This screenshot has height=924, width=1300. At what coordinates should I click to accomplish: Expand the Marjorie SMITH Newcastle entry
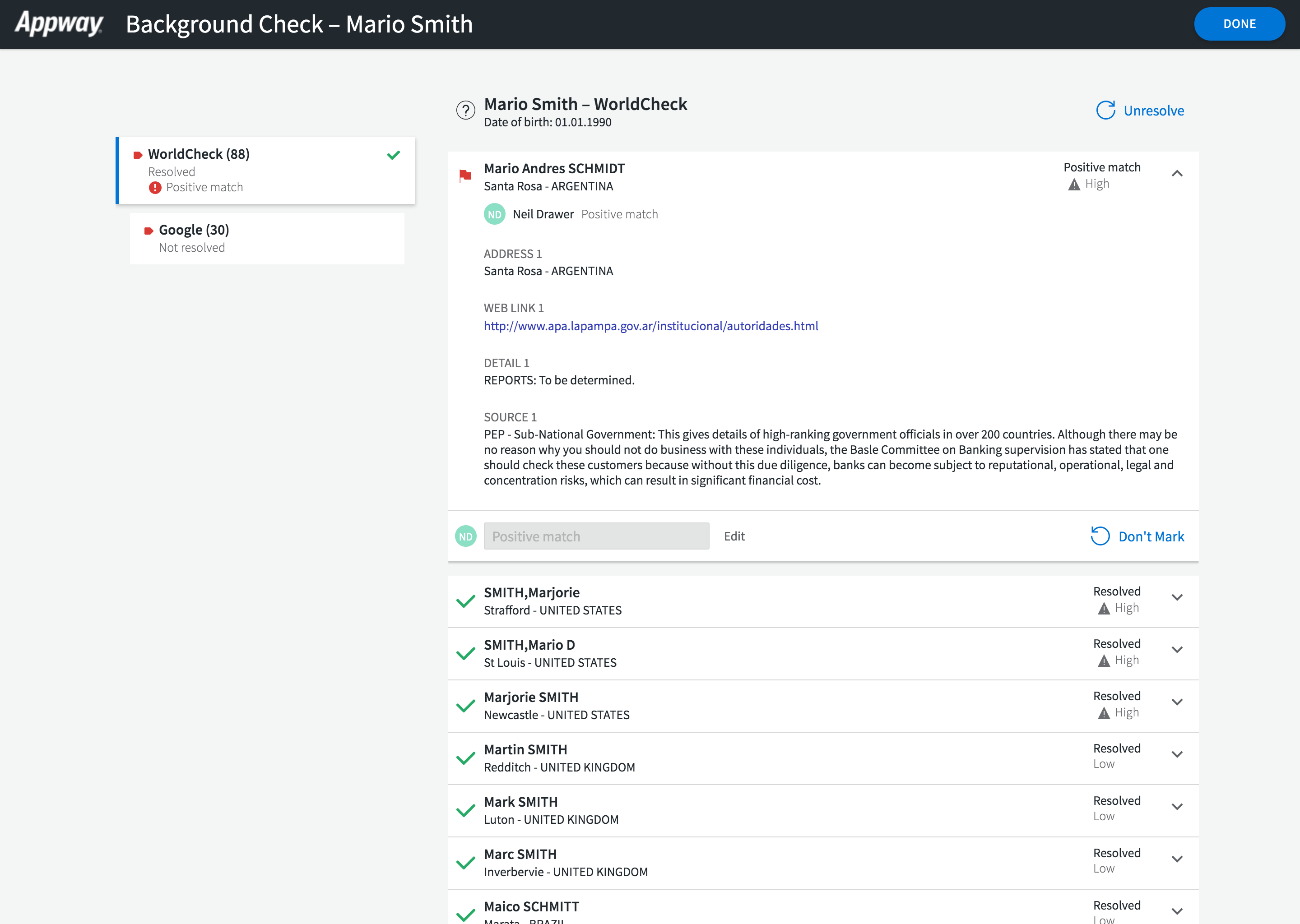coord(1177,702)
